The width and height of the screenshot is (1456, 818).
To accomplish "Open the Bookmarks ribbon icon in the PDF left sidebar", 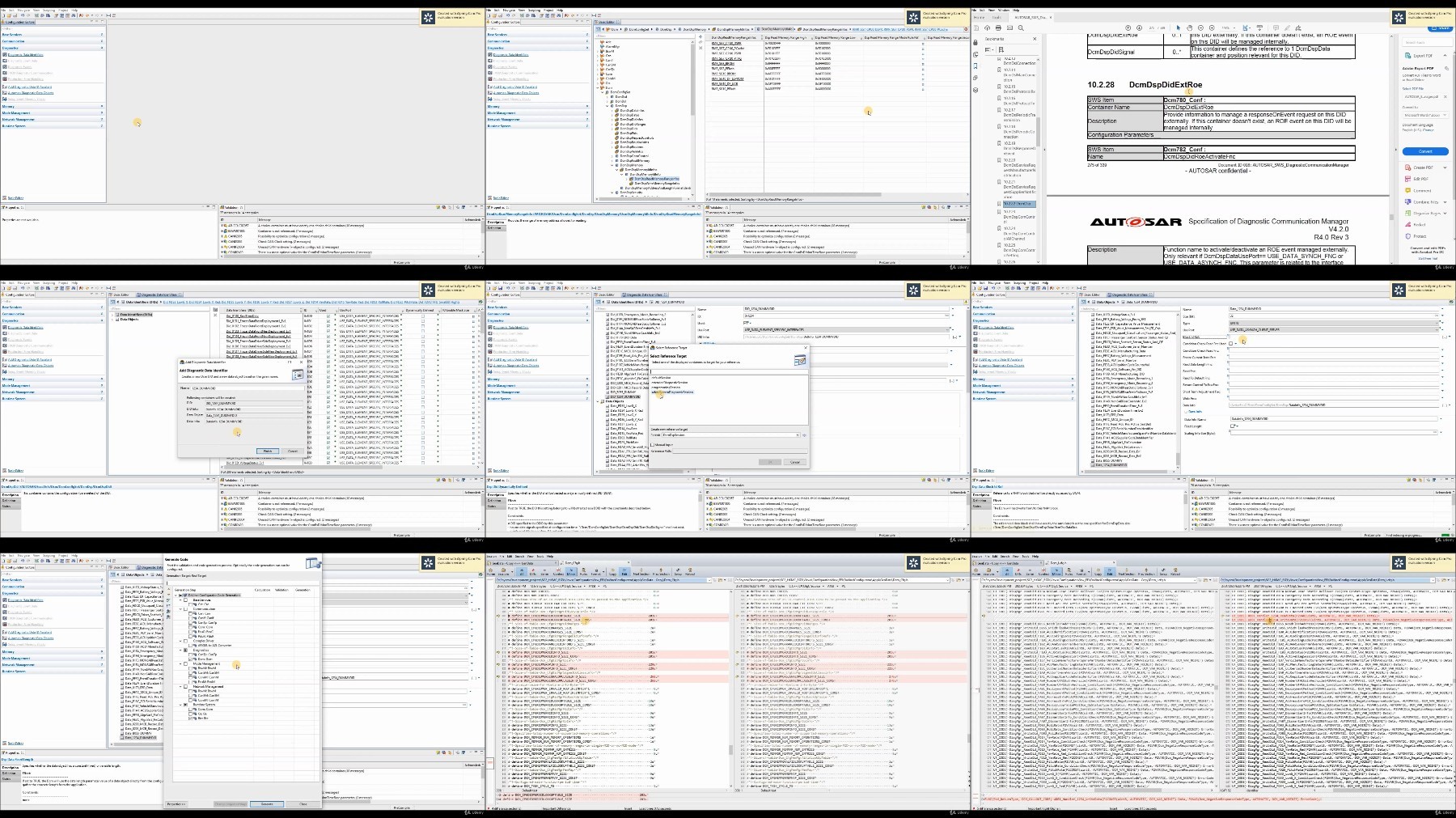I will (976, 66).
